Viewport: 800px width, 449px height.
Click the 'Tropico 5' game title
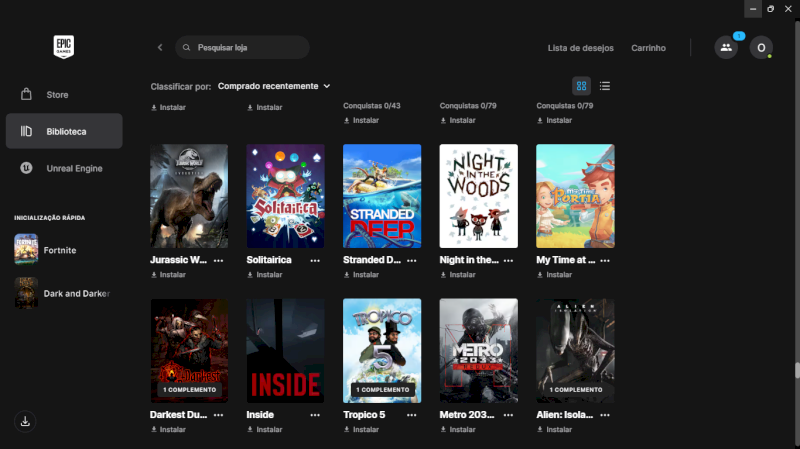(x=364, y=415)
